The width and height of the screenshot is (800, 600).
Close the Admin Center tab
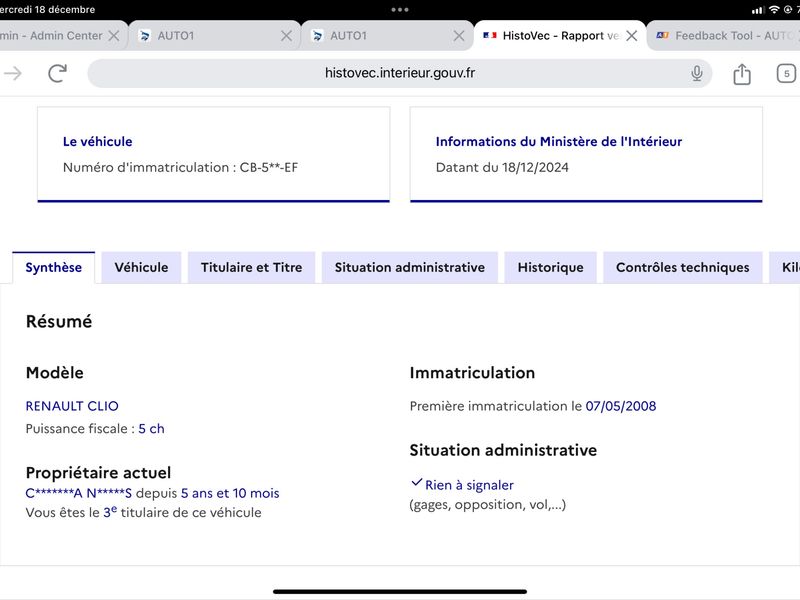[x=114, y=36]
